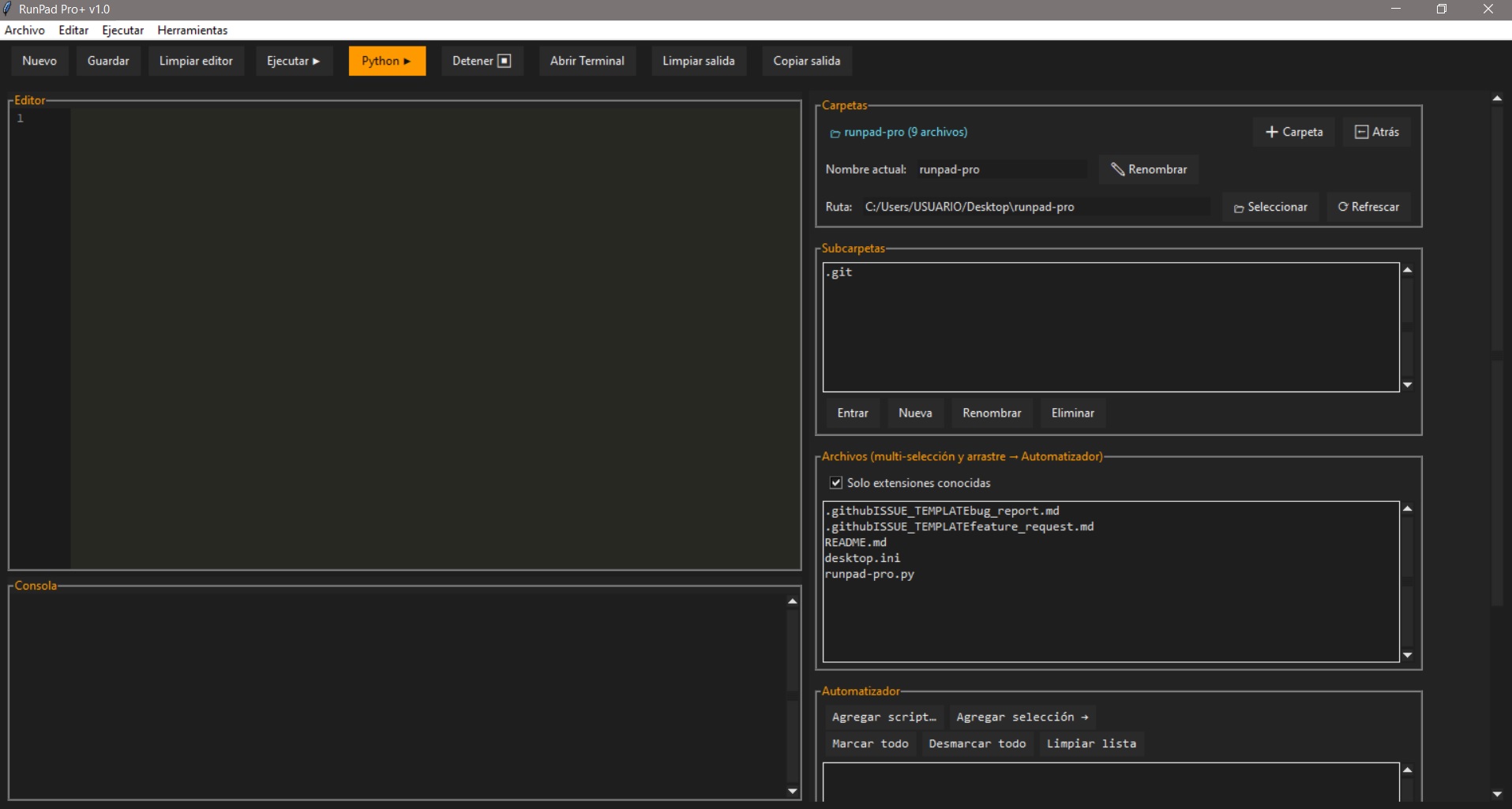The image size is (1512, 809).
Task: Go up a level with the Atrás icon
Action: pos(1376,132)
